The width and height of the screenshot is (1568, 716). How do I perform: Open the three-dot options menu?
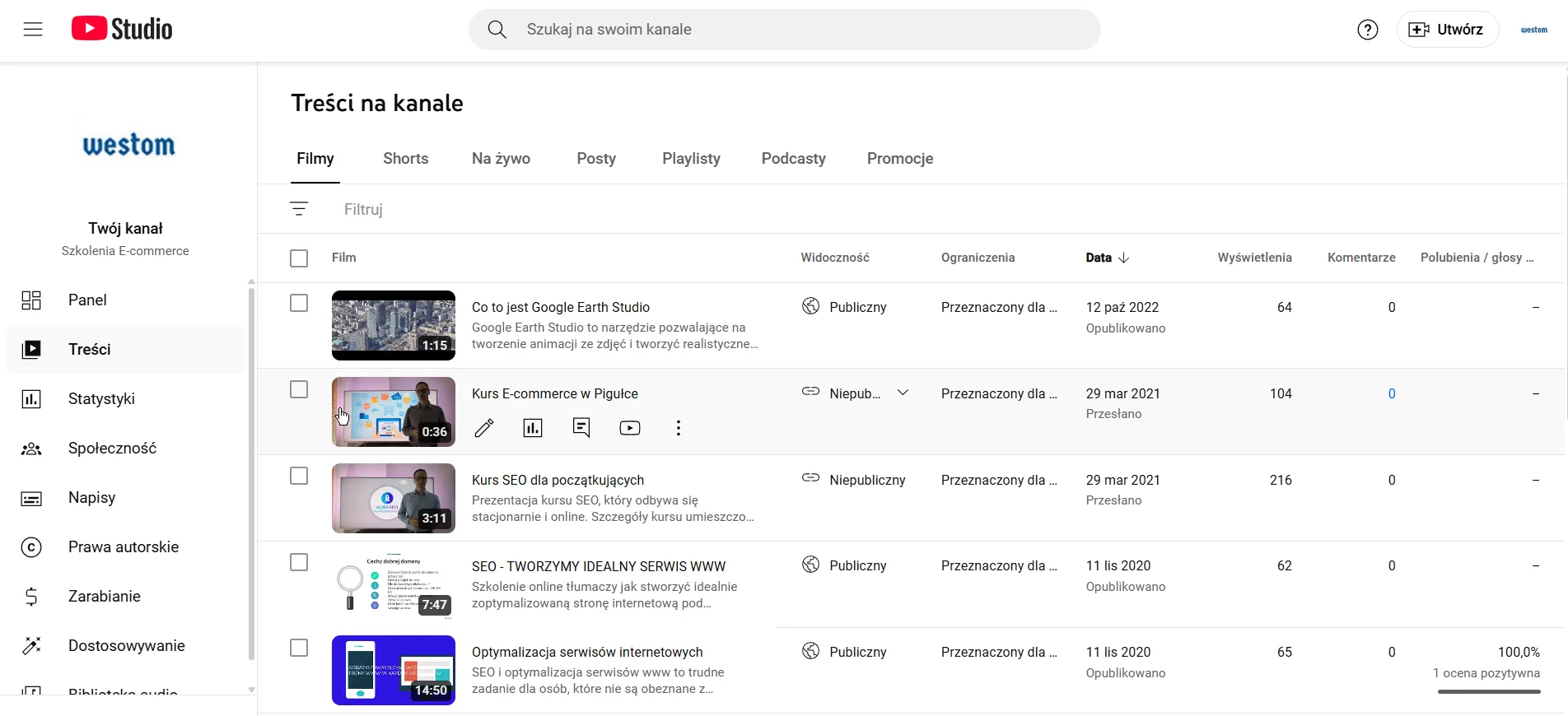click(678, 428)
